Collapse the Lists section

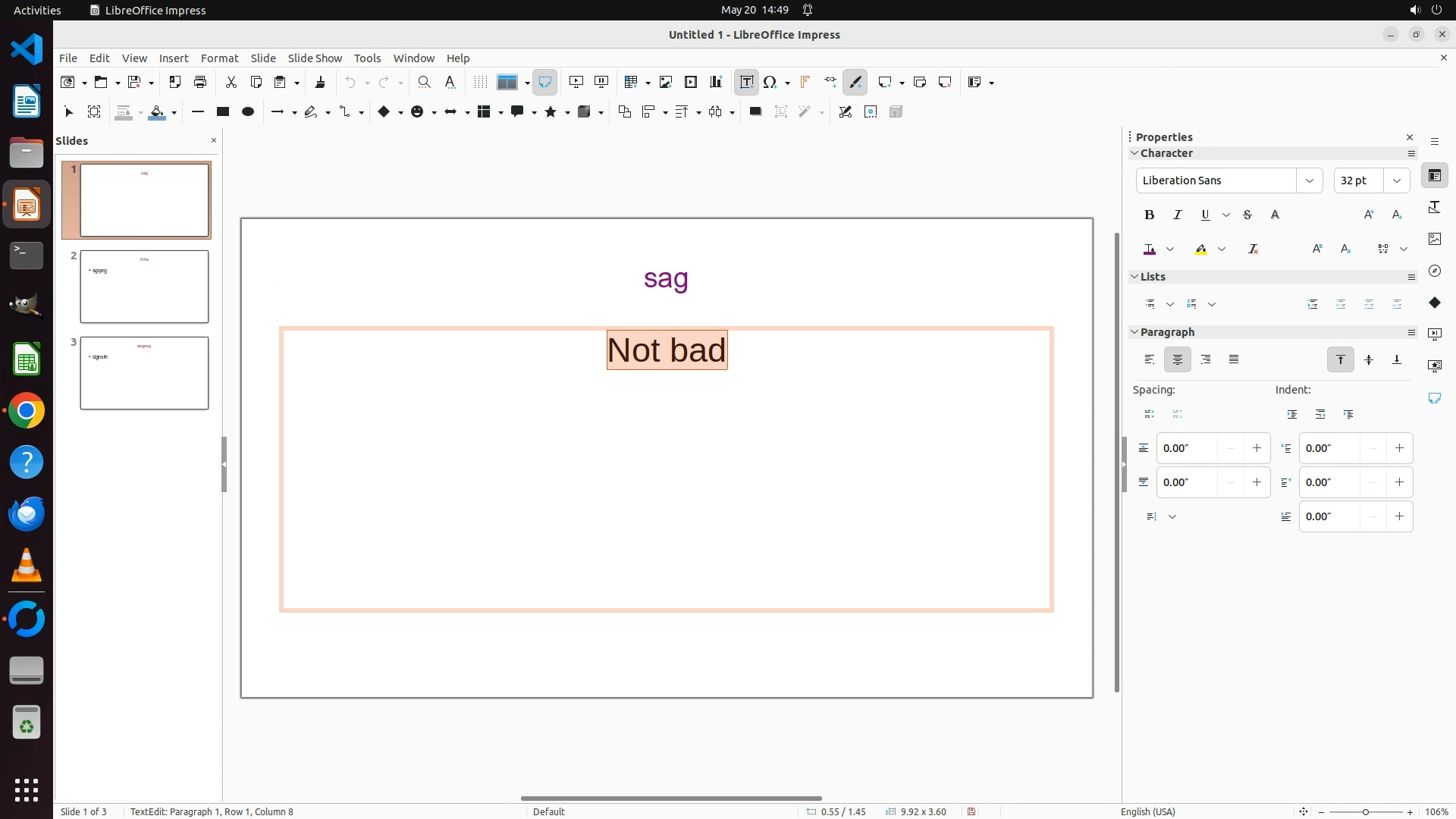click(1134, 277)
